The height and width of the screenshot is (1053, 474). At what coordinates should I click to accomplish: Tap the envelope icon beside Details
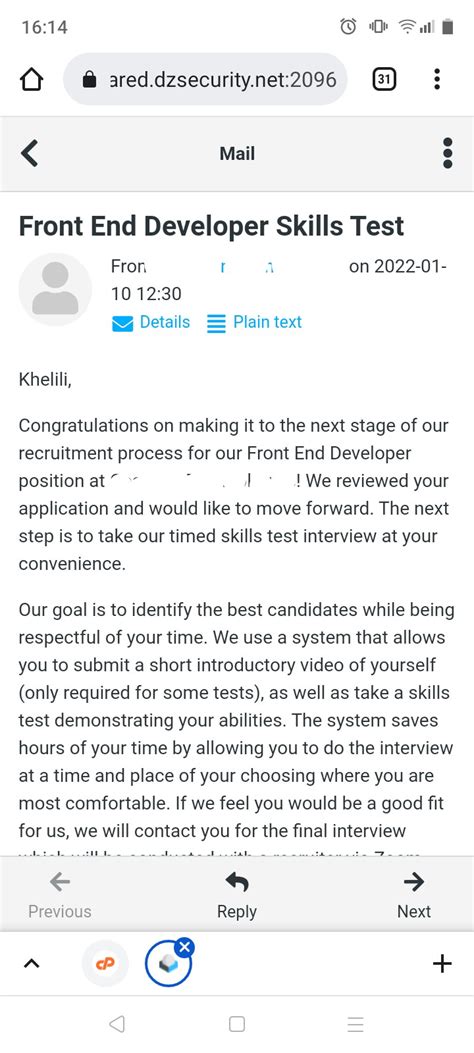point(122,325)
